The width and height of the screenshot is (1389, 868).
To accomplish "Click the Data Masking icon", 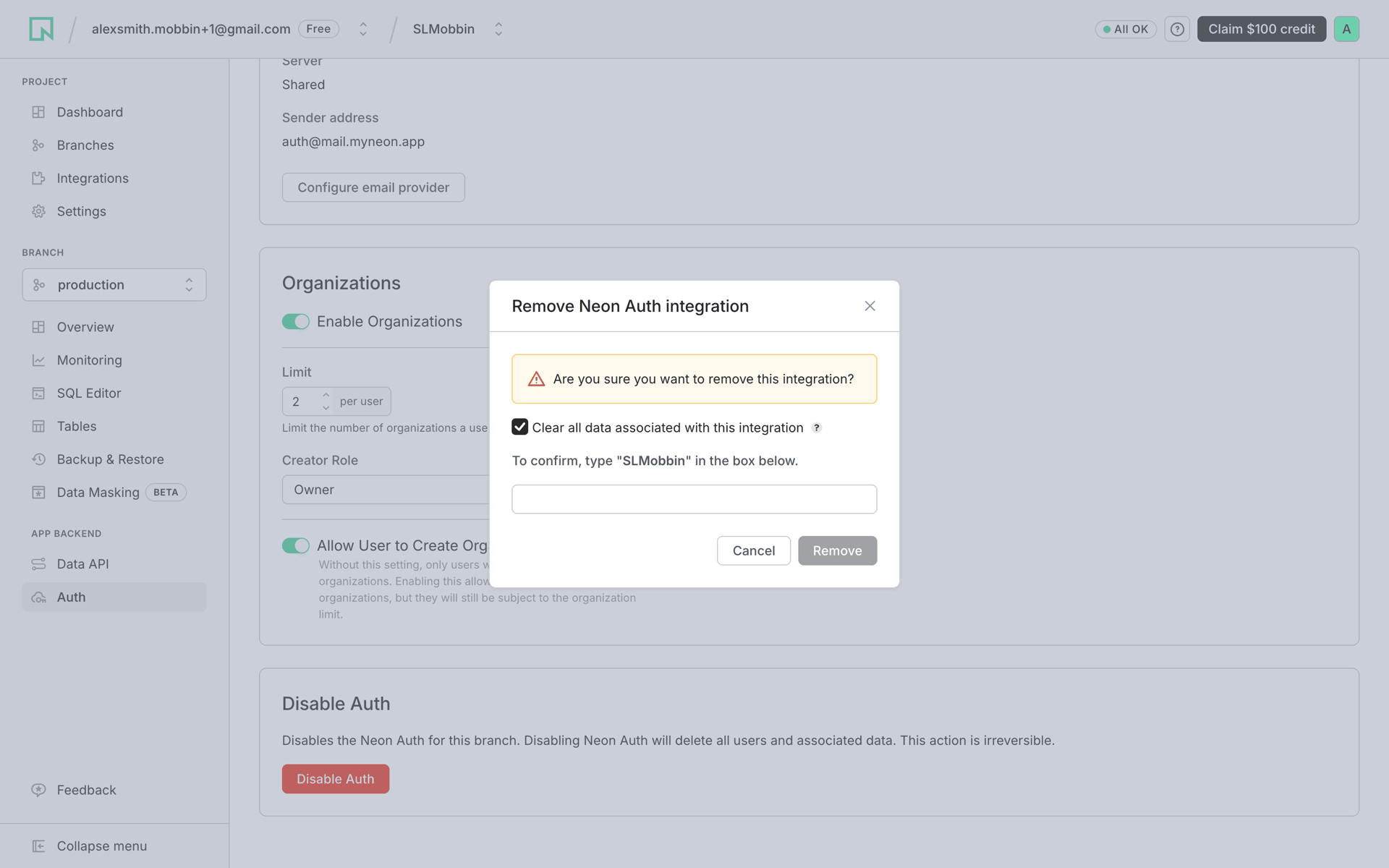I will (38, 493).
